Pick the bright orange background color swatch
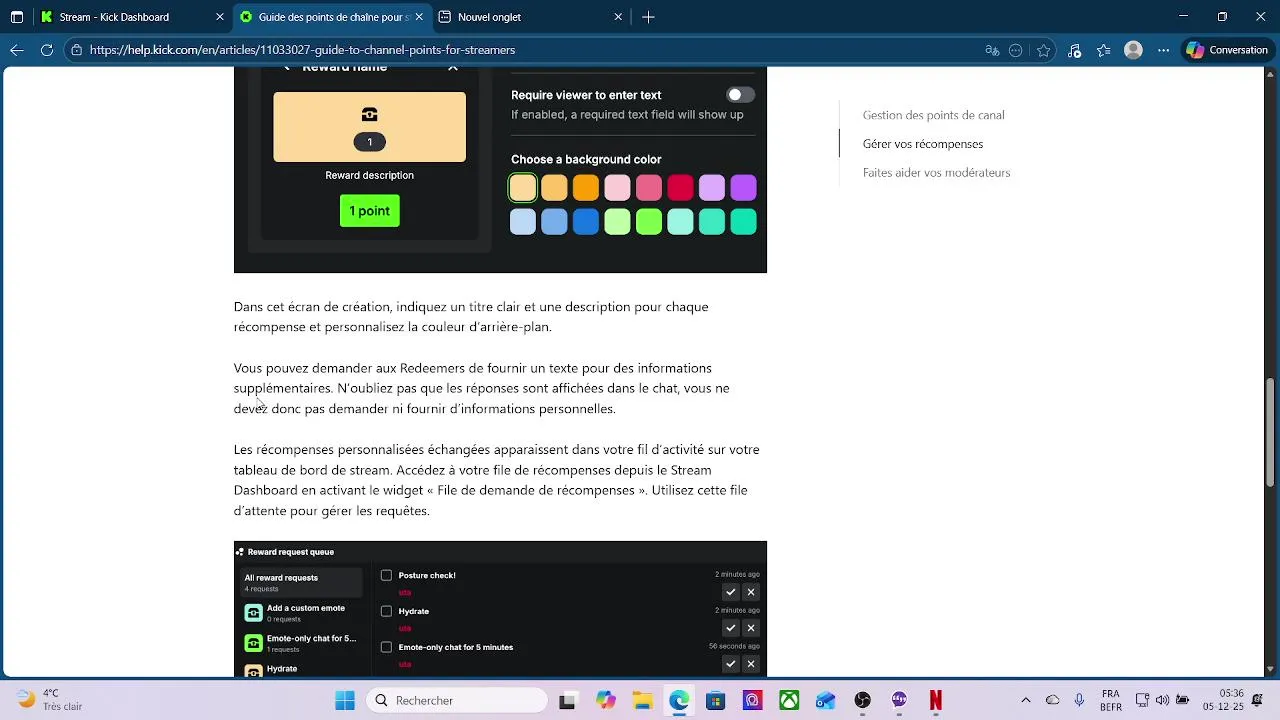This screenshot has width=1280, height=720. click(586, 188)
